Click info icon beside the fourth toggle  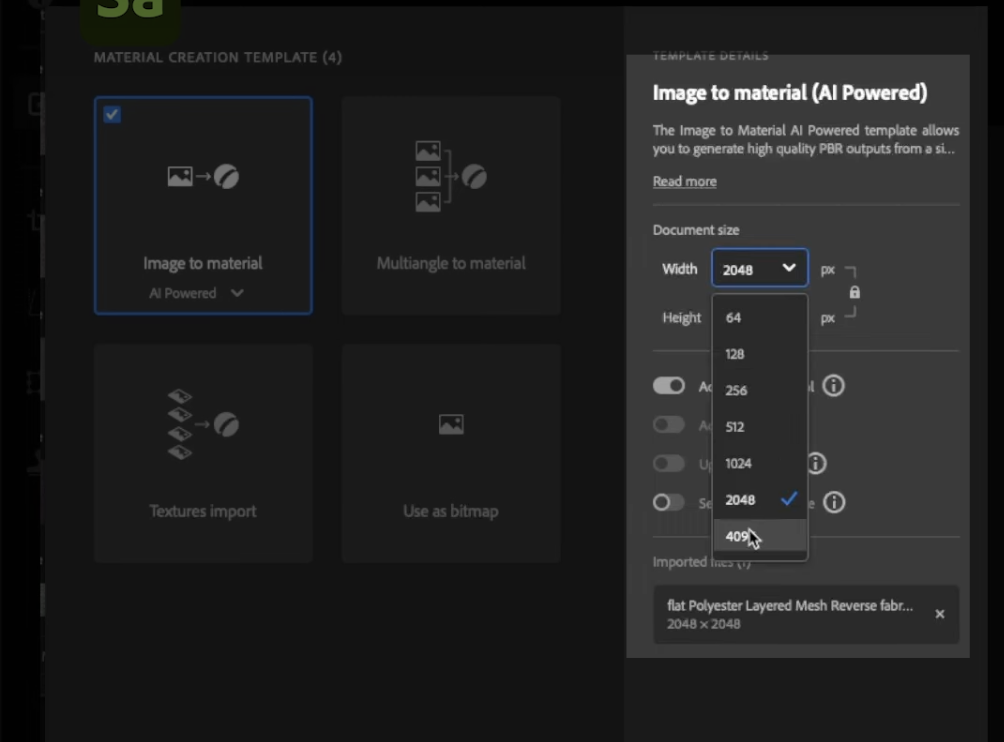click(834, 502)
